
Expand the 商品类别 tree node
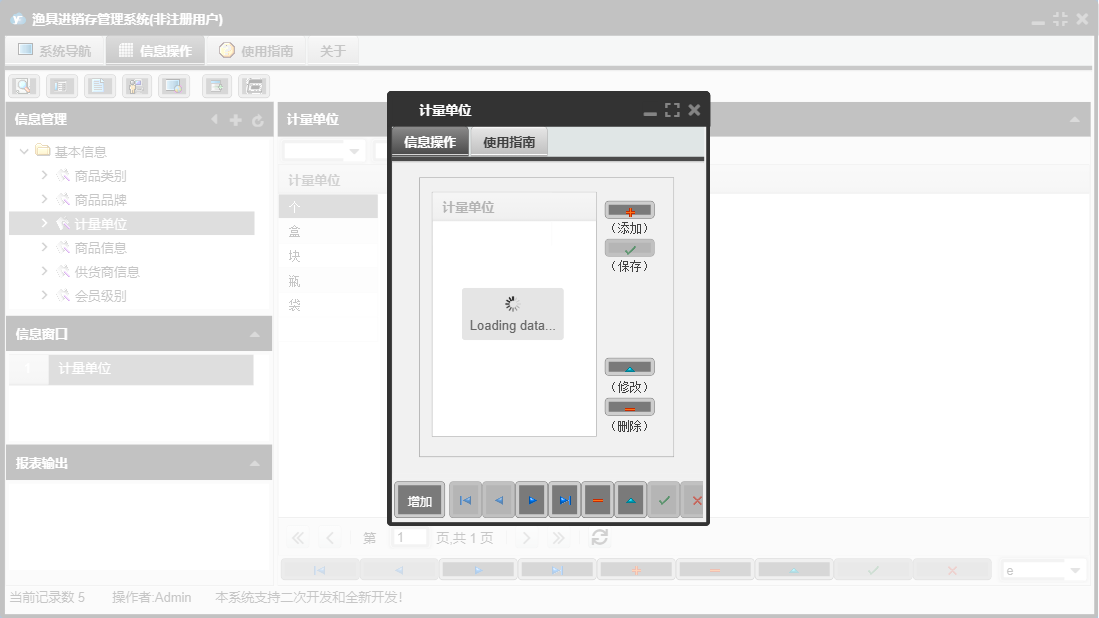pyautogui.click(x=43, y=175)
